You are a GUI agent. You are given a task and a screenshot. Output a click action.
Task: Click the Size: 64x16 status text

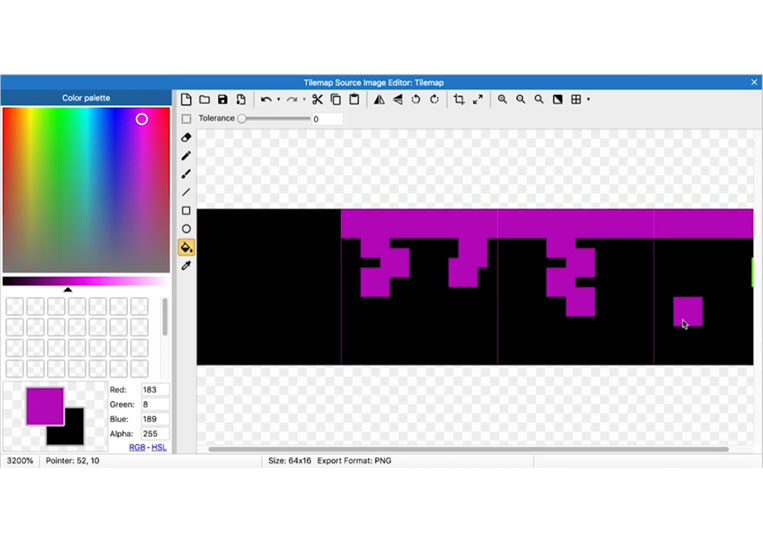tap(290, 461)
